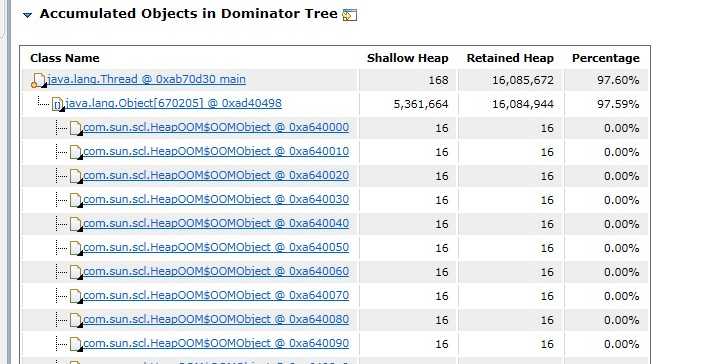The width and height of the screenshot is (704, 364).
Task: Open the HeapOOM$OOMObject @ 0xa640080 link
Action: pos(216,319)
